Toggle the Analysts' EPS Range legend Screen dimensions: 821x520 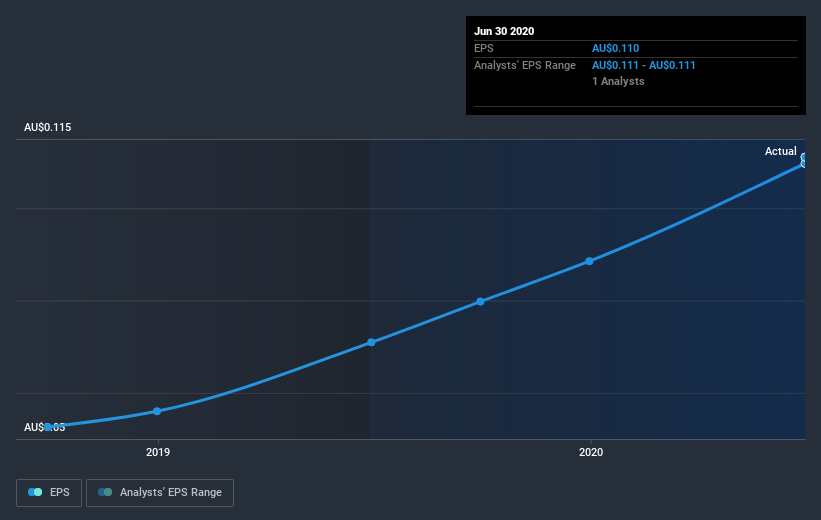(160, 493)
